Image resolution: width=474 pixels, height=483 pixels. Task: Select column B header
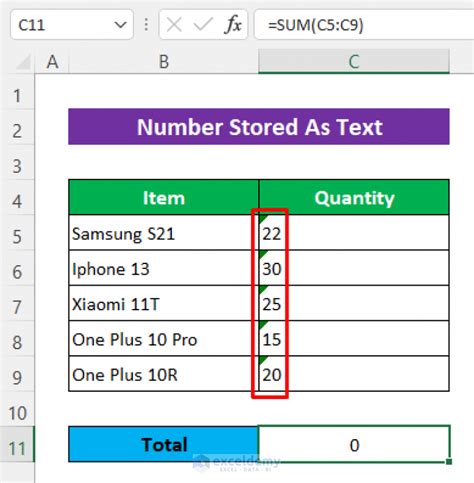point(163,62)
